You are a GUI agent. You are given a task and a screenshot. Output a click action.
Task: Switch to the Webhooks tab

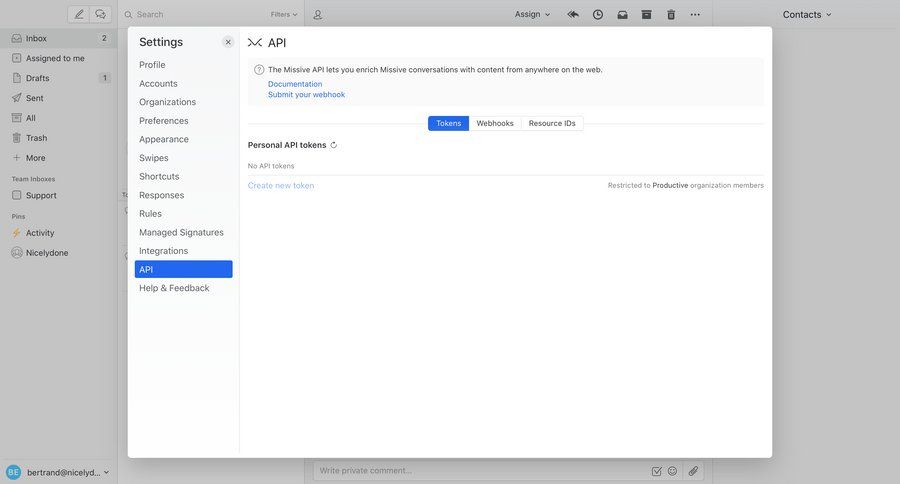coord(495,123)
